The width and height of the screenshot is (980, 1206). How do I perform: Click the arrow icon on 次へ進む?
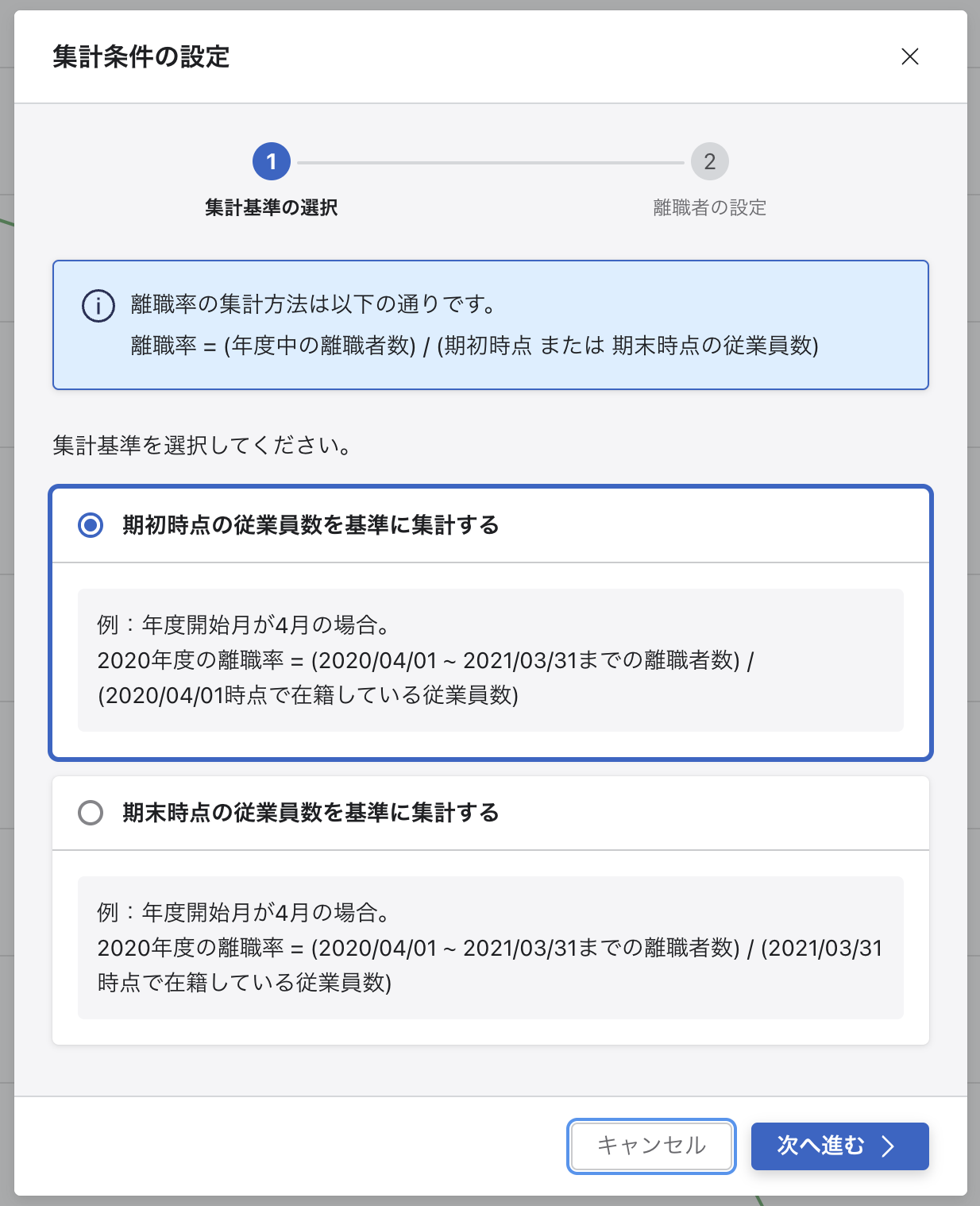888,1146
